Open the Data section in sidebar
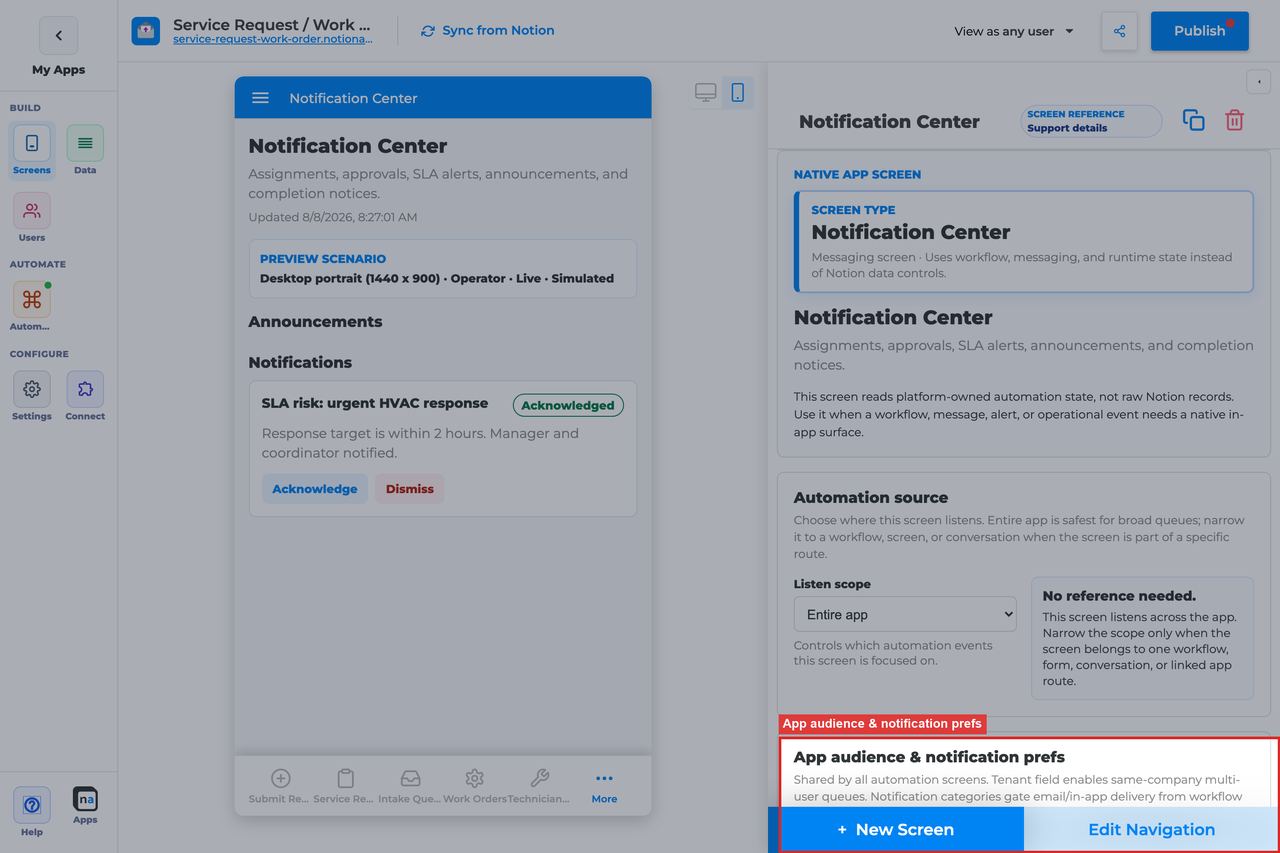1280x853 pixels. [85, 150]
